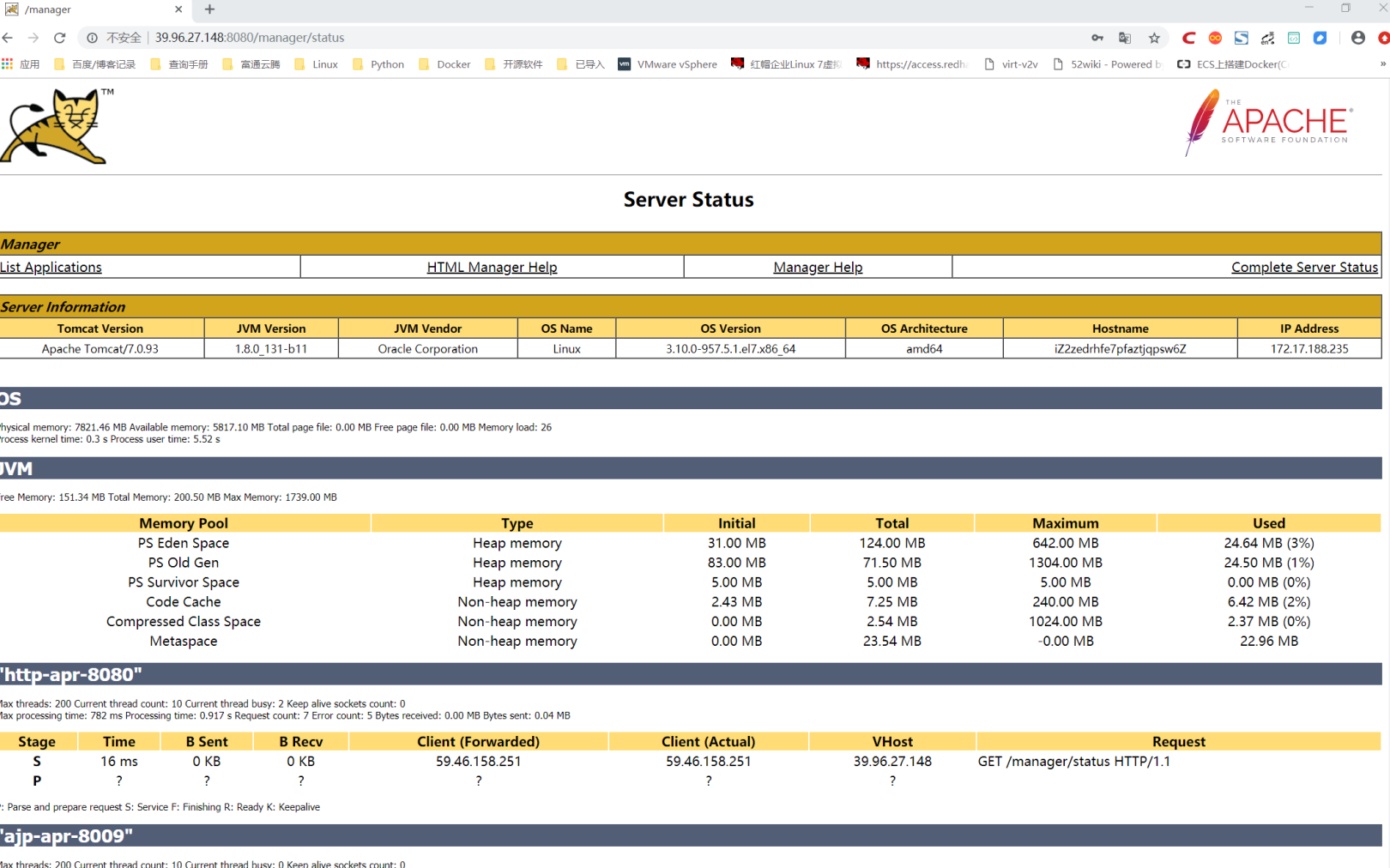Open the 52wiki - Powered by bookmark
This screenshot has width=1390, height=868.
click(x=1107, y=64)
